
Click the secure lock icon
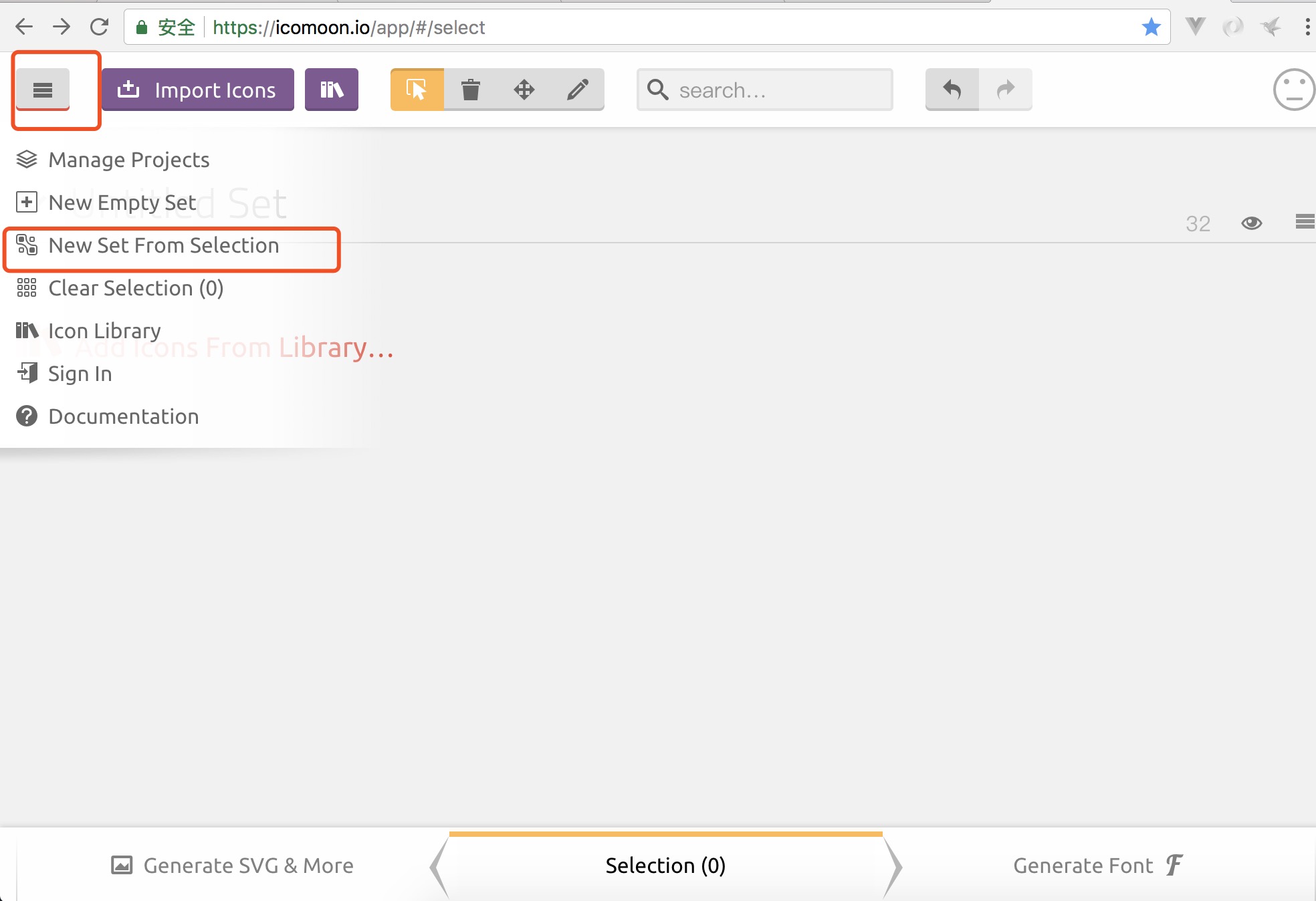pyautogui.click(x=141, y=27)
